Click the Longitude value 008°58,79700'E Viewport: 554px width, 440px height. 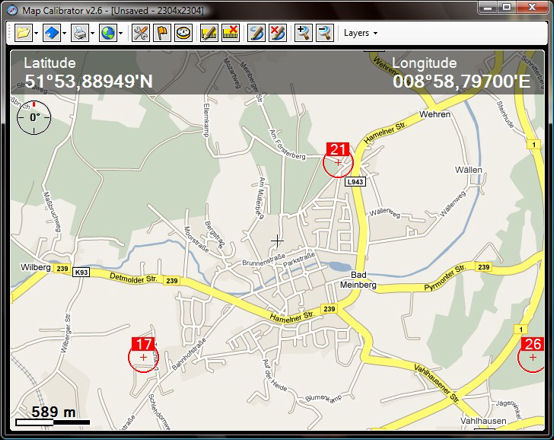[461, 81]
